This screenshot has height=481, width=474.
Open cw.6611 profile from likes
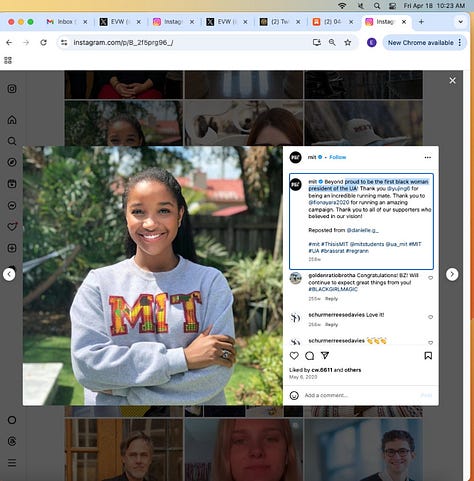322,370
